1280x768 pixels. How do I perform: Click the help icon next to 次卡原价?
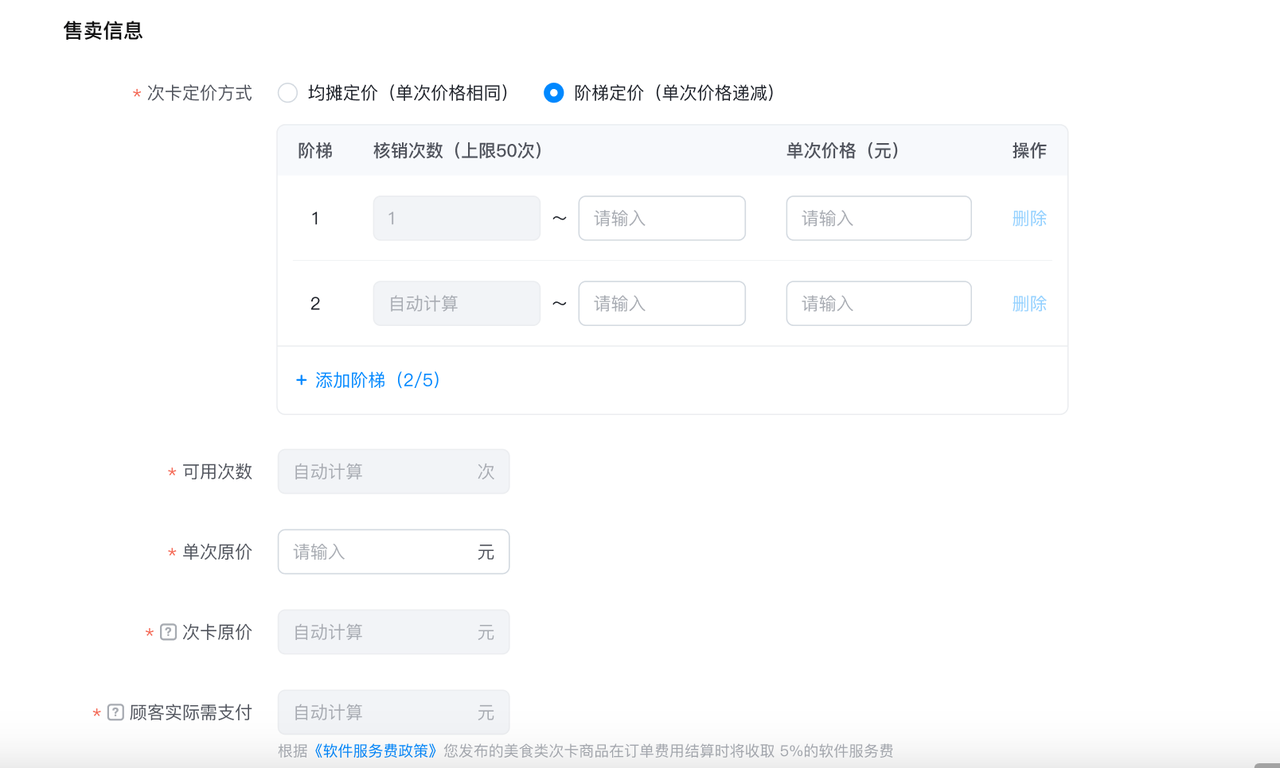168,632
